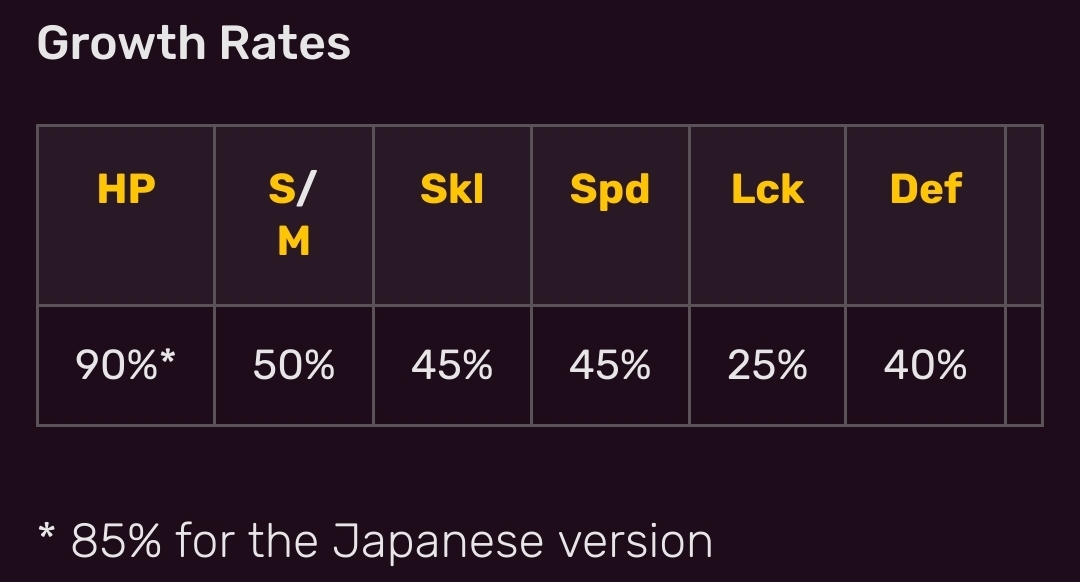Screen dimensions: 1080x582
Task: Select the 45% Skl growth cell
Action: tap(452, 366)
